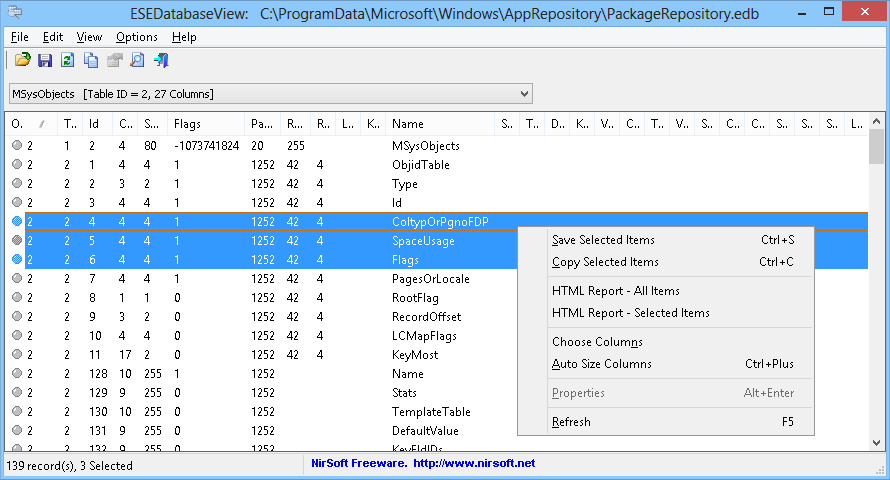Choose Copy Selected Items from context menu
The width and height of the screenshot is (890, 480).
tap(666, 262)
